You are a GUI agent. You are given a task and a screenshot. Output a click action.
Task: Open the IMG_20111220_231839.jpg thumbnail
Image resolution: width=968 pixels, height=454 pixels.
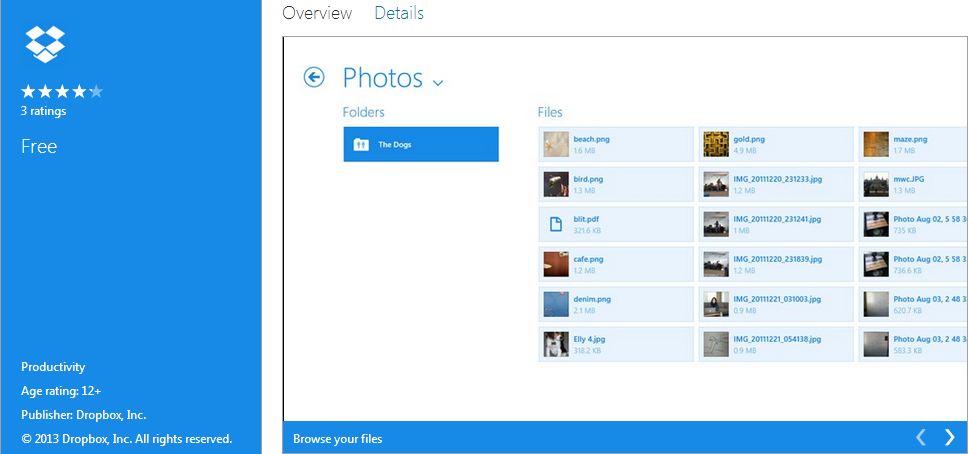pos(716,264)
